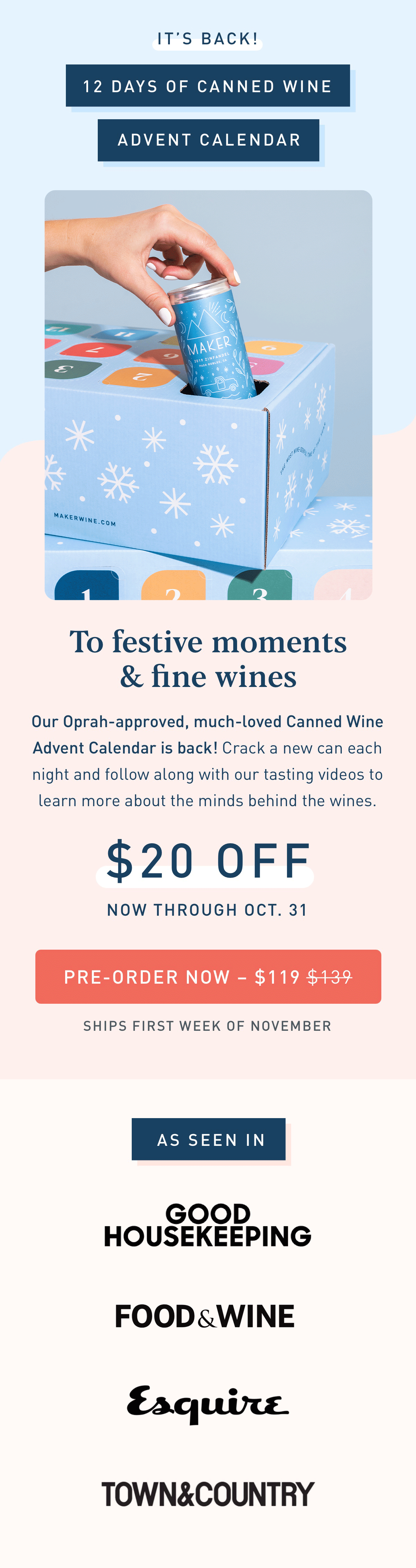This screenshot has width=416, height=1568.
Task: Click the $20 OFF promo text
Action: pyautogui.click(x=208, y=861)
